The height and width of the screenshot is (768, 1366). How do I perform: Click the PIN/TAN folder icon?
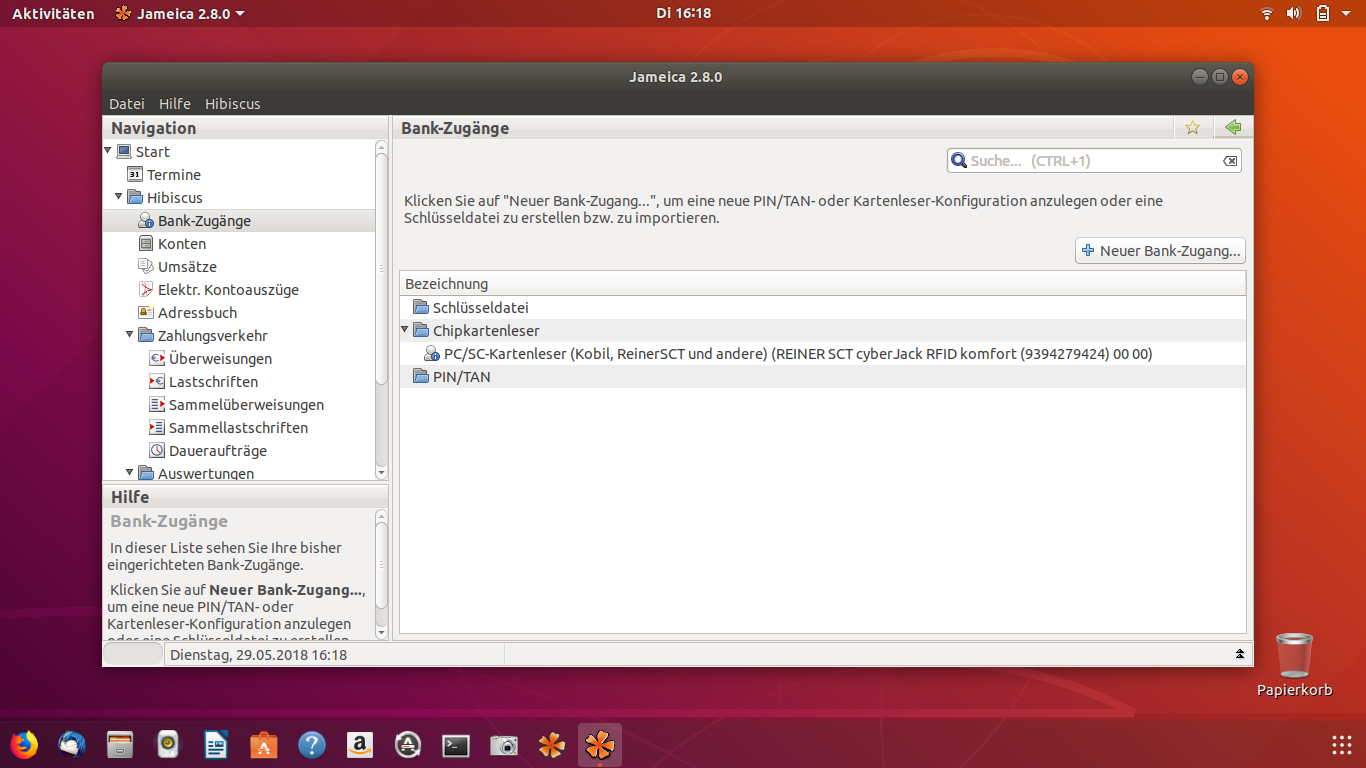421,377
